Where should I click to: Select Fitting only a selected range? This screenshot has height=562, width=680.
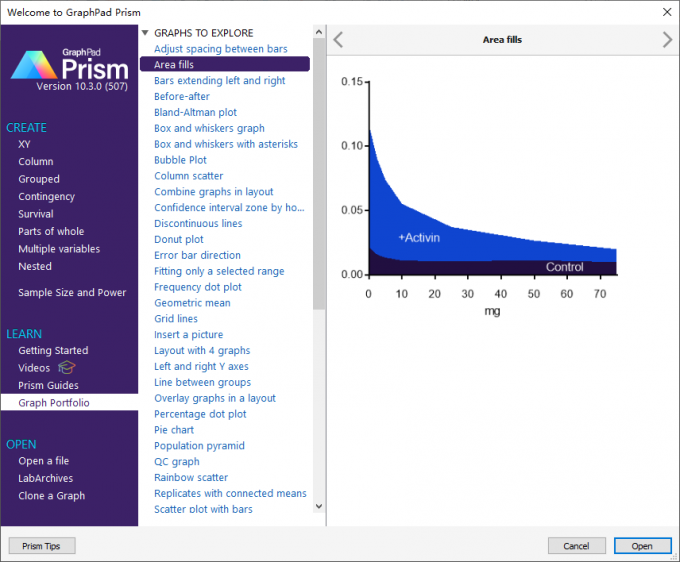[x=219, y=271]
